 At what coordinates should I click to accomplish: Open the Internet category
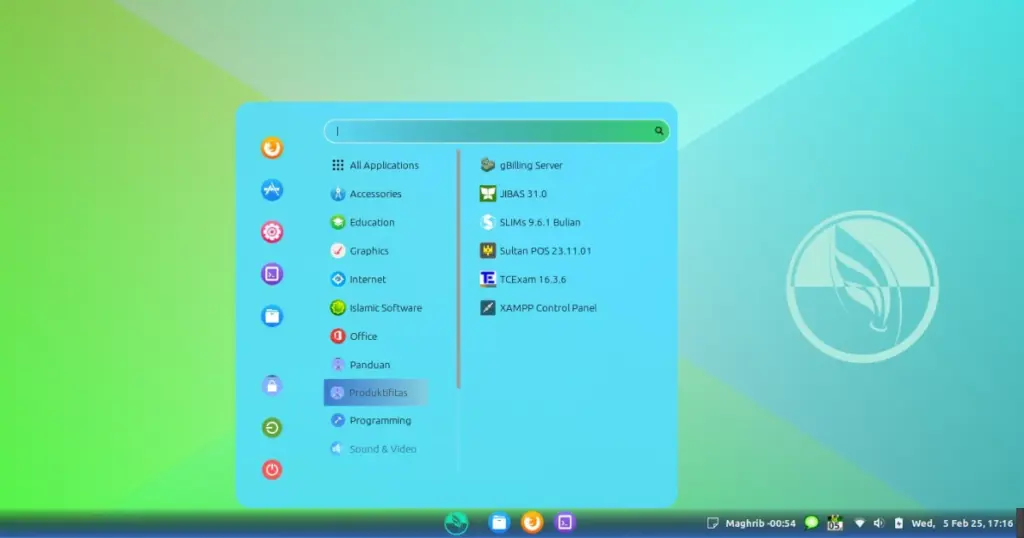tap(376, 279)
